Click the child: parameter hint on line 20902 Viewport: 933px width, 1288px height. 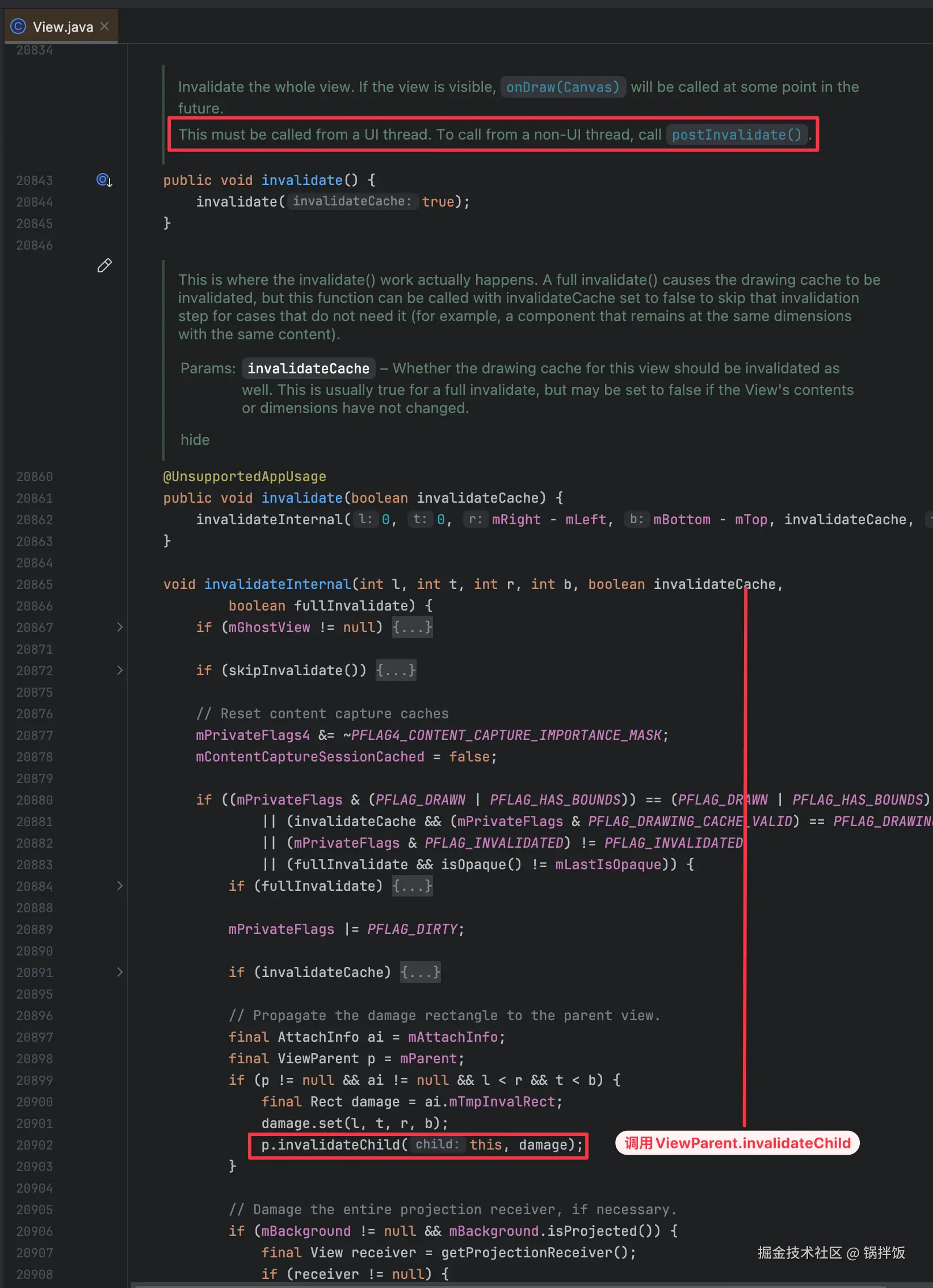436,1144
